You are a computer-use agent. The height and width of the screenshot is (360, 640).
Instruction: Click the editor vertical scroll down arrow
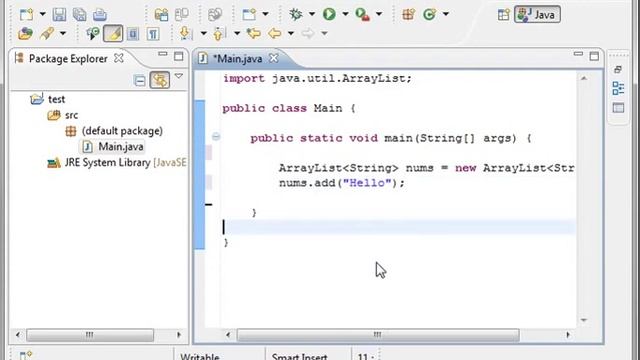[584, 320]
